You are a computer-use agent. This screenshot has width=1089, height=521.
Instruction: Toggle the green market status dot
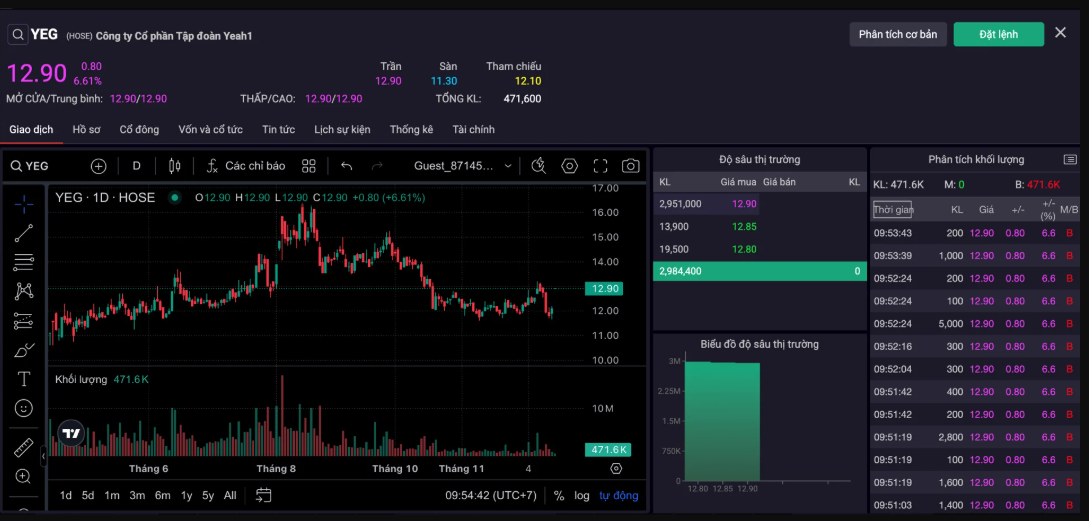tap(175, 198)
